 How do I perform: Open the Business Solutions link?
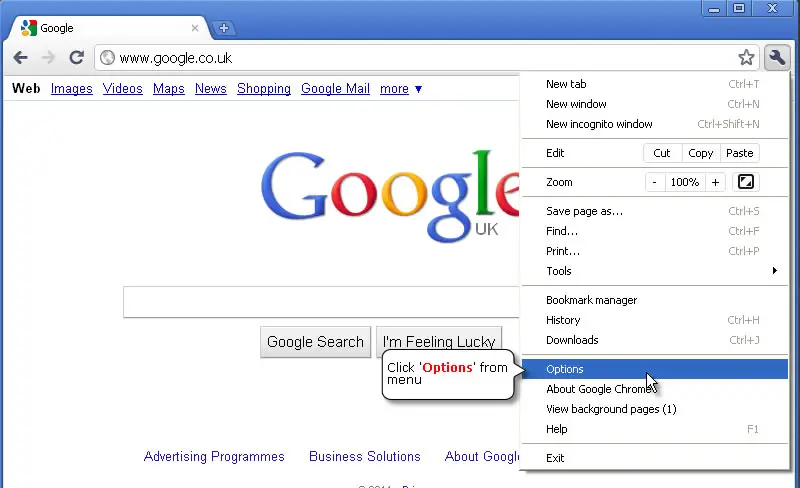click(364, 456)
